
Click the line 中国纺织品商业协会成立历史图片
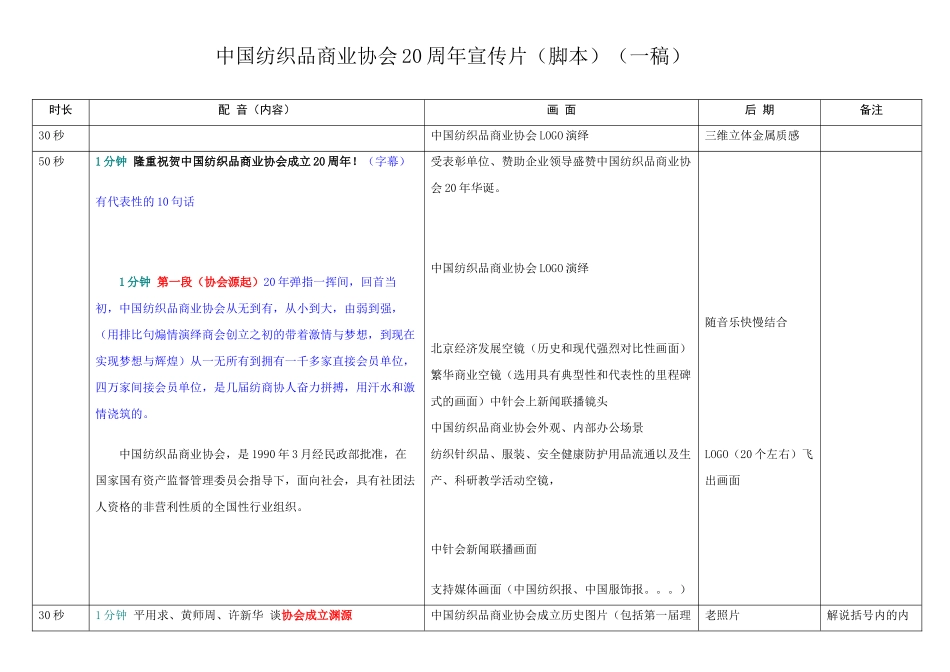click(x=560, y=615)
